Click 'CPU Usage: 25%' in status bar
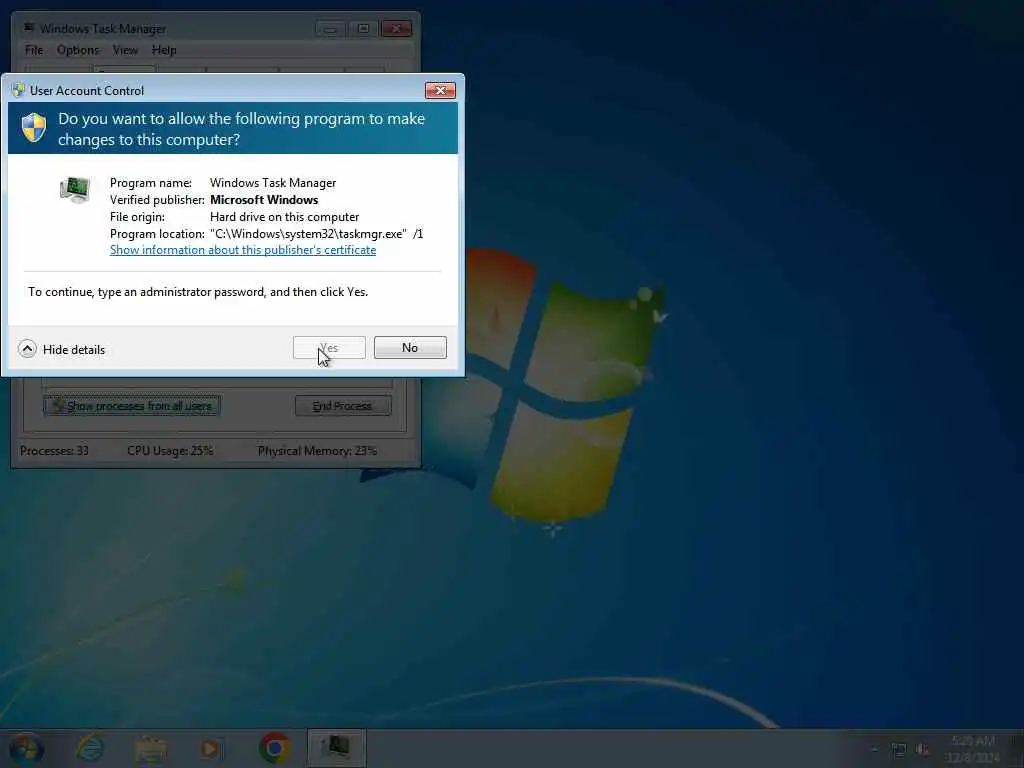Screen dimensions: 1024x768 pos(170,451)
